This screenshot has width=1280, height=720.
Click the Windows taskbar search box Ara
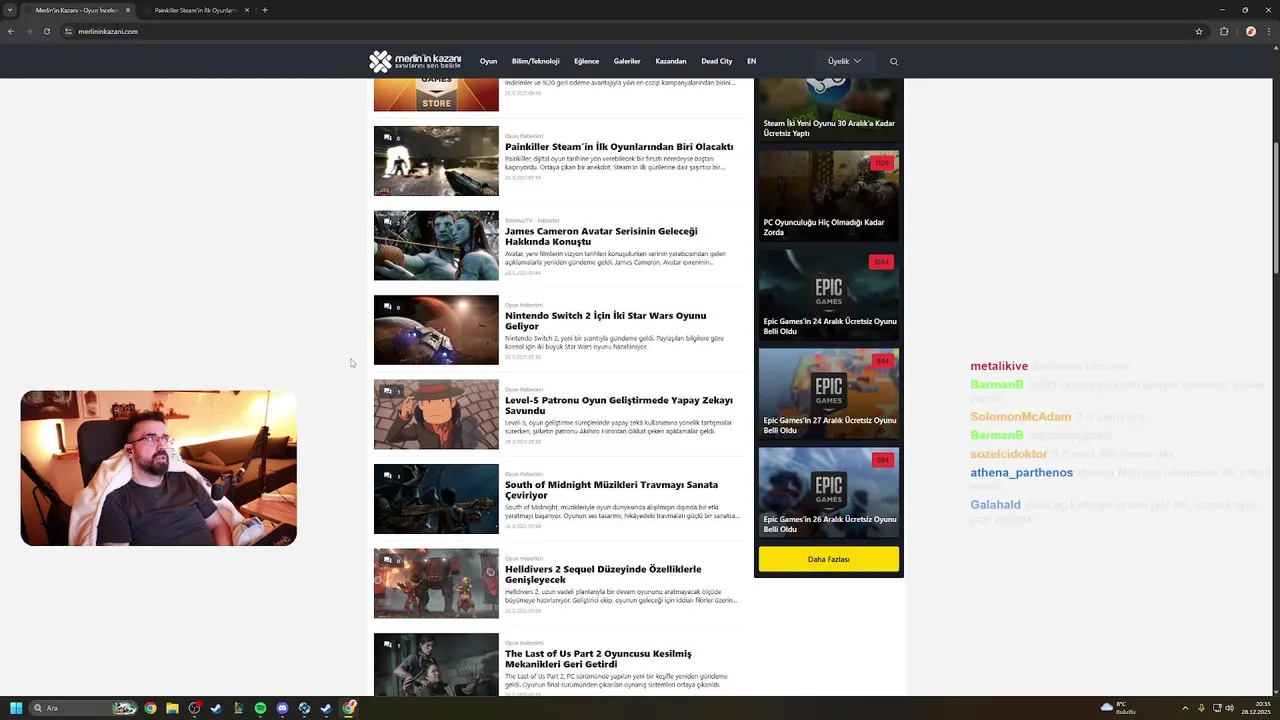tap(83, 708)
